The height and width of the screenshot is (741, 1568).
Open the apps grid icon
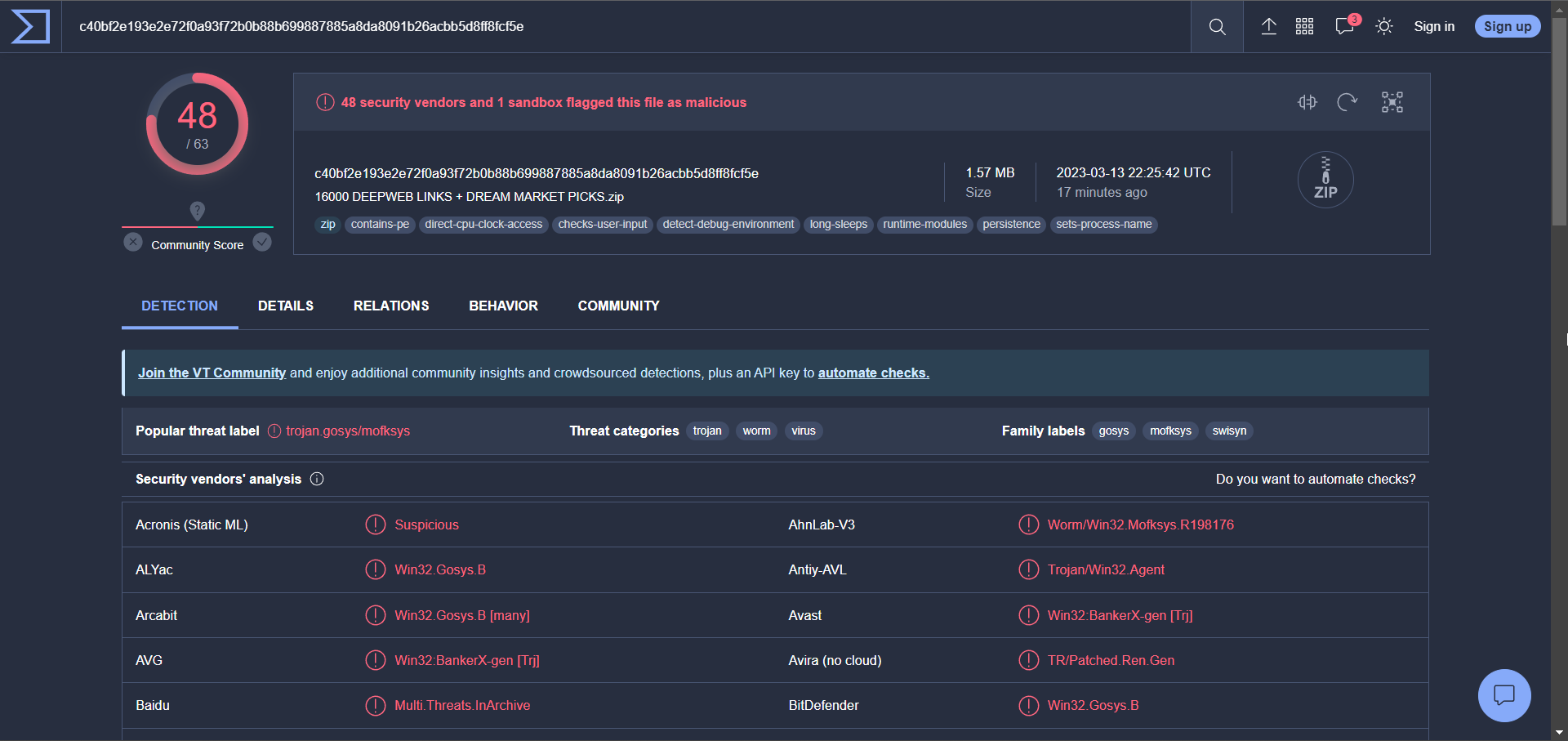pyautogui.click(x=1304, y=26)
